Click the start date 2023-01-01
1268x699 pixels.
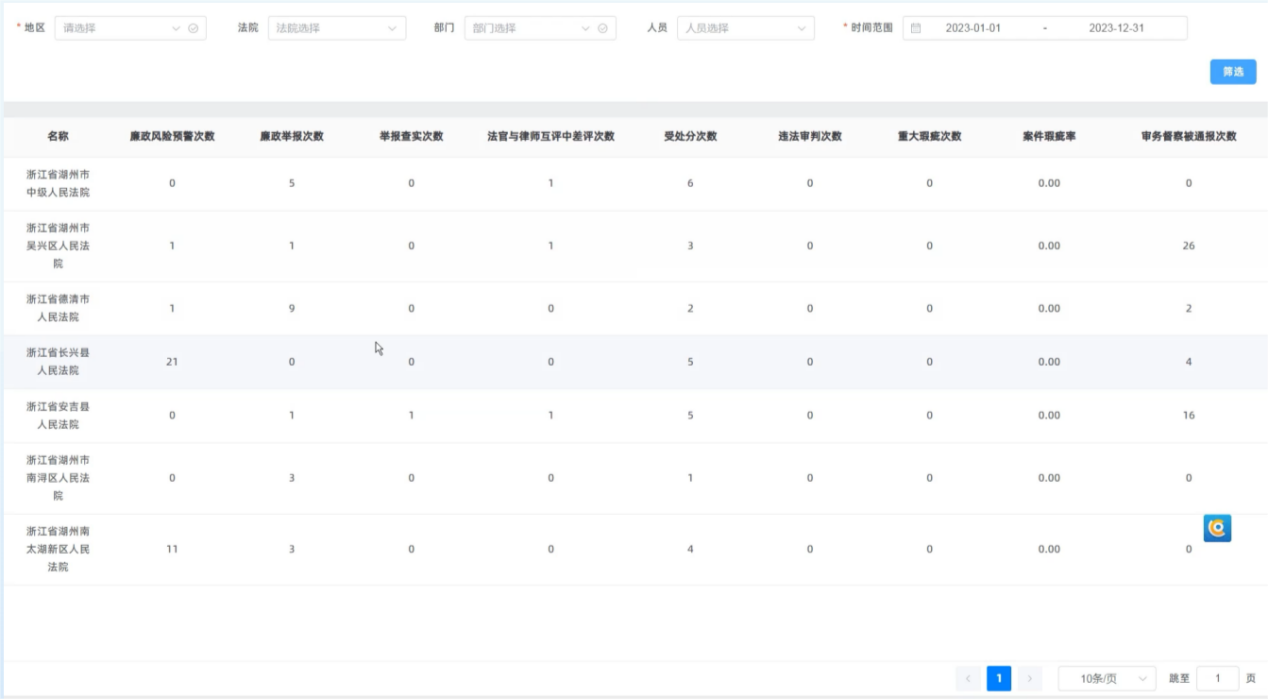click(972, 28)
